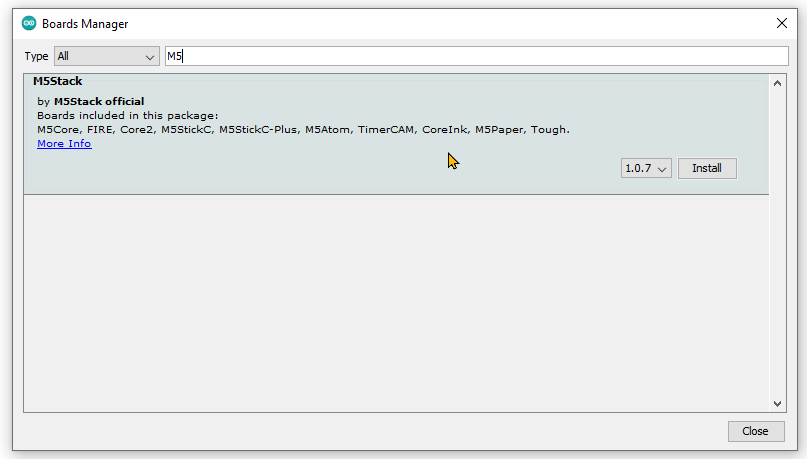
Task: Close the Boards Manager window
Action: pyautogui.click(x=782, y=23)
